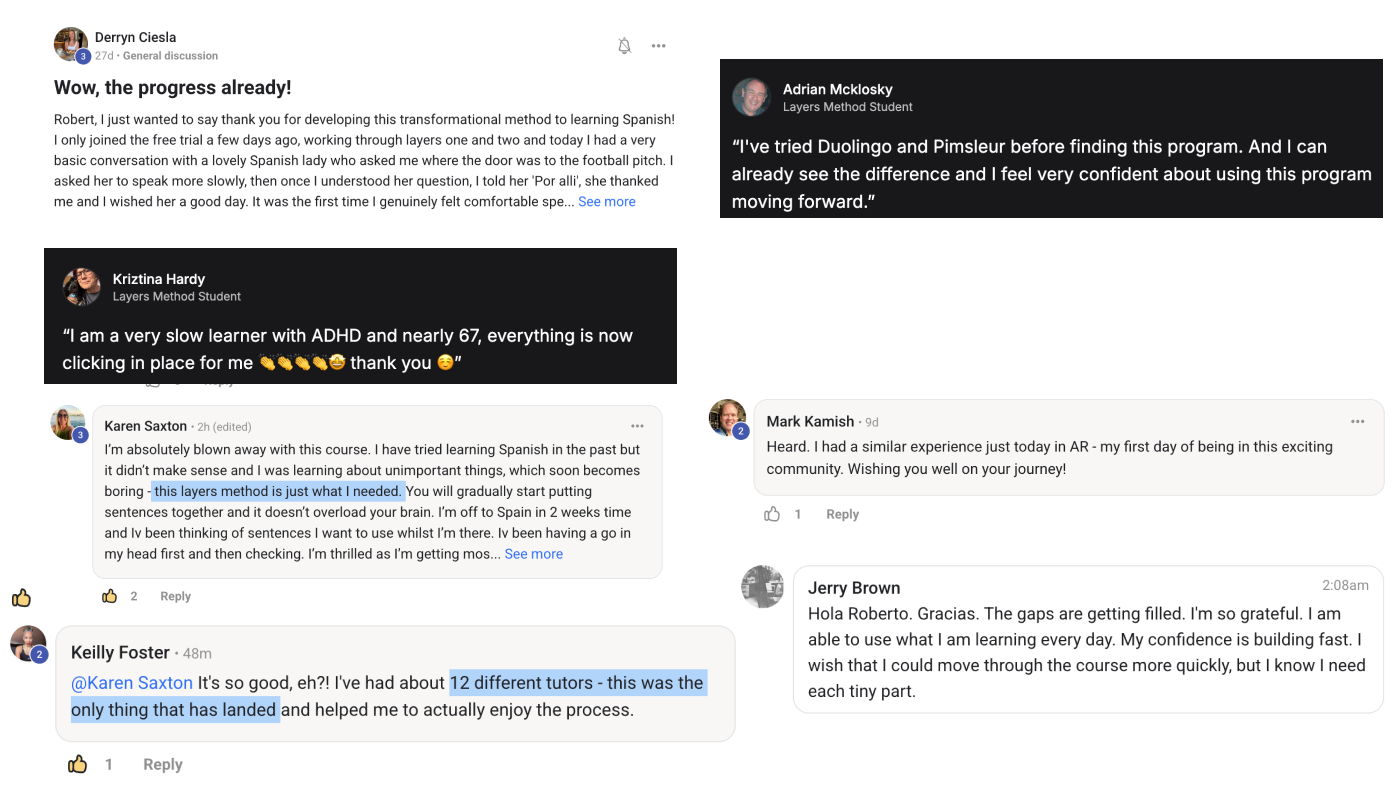This screenshot has height=790, width=1400.
Task: Expand Karen Saxton's comment with See more
Action: [x=533, y=554]
